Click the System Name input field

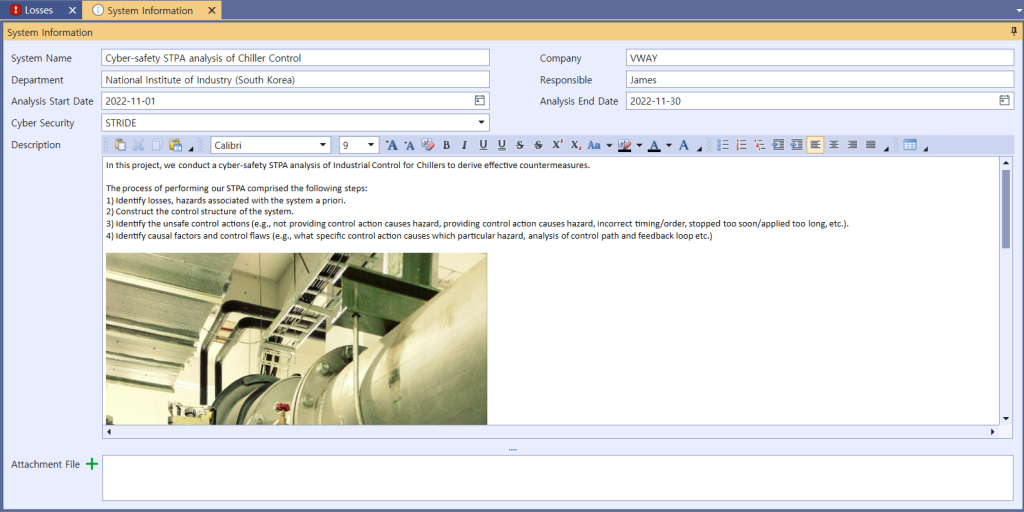coord(295,58)
